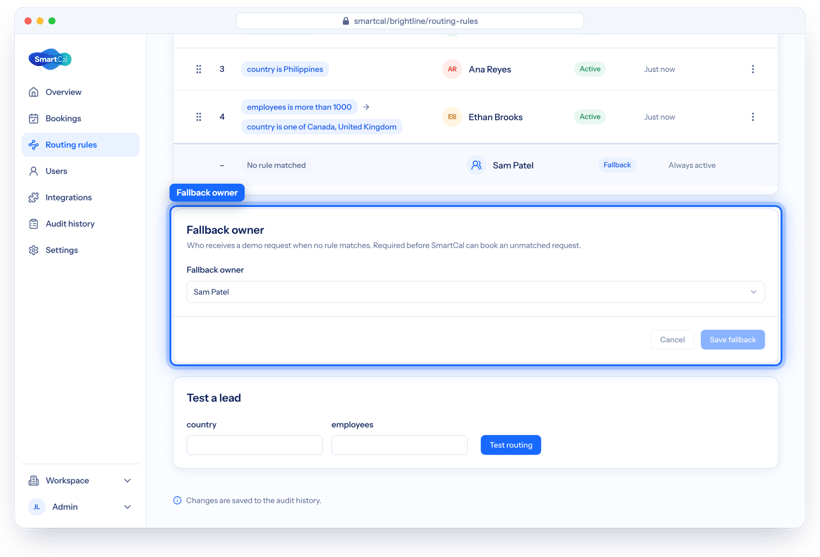Viewport: 820px width, 557px height.
Task: Click the name Sam Patel in fallback row
Action: click(x=513, y=165)
